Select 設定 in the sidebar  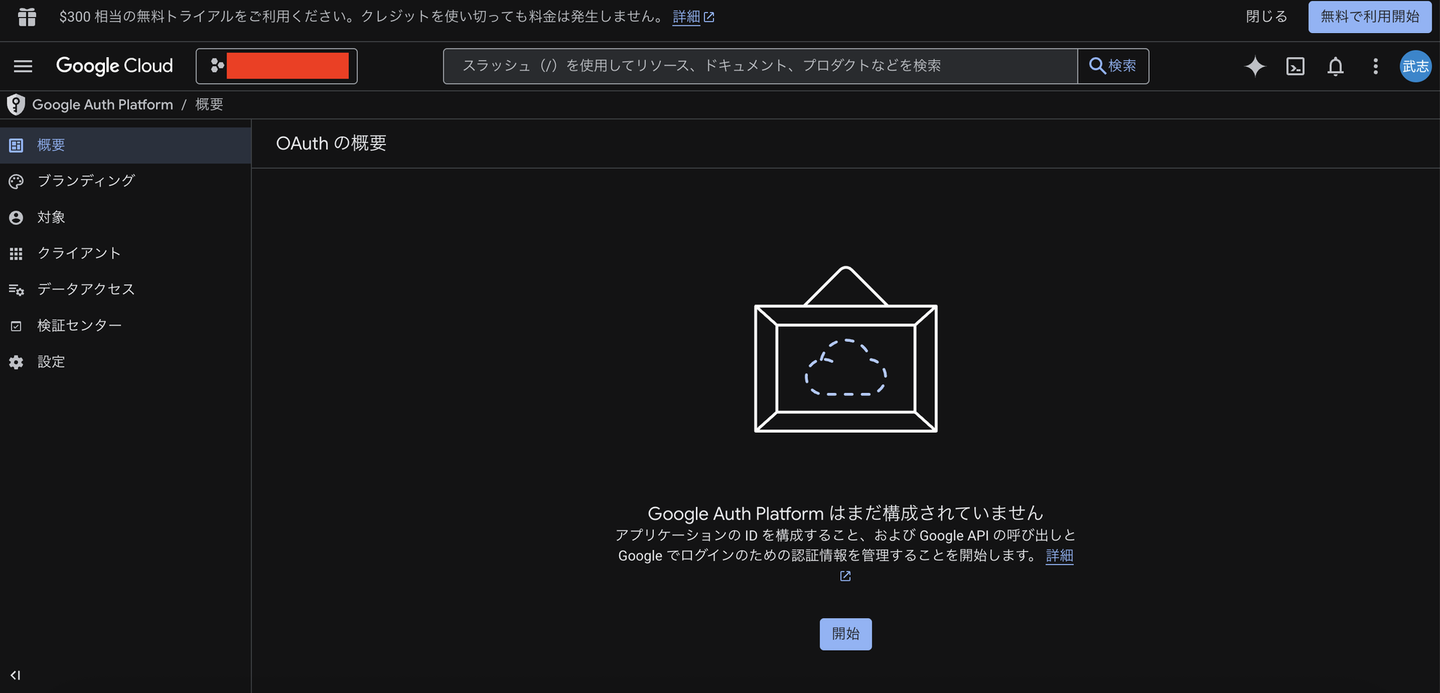(125, 362)
